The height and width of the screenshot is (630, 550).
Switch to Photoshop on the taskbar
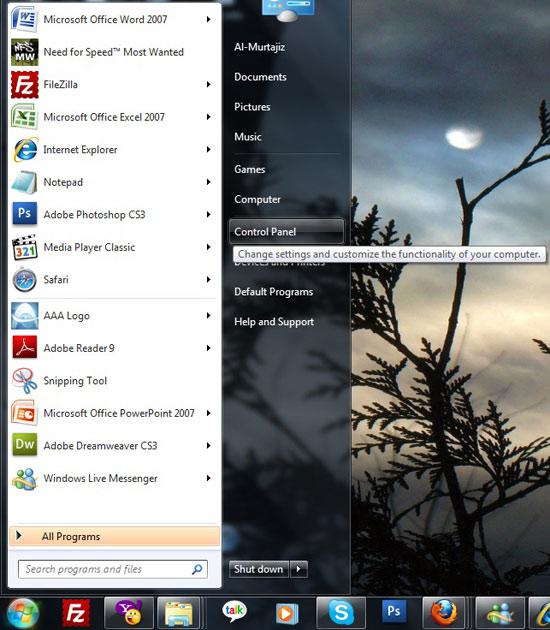394,612
